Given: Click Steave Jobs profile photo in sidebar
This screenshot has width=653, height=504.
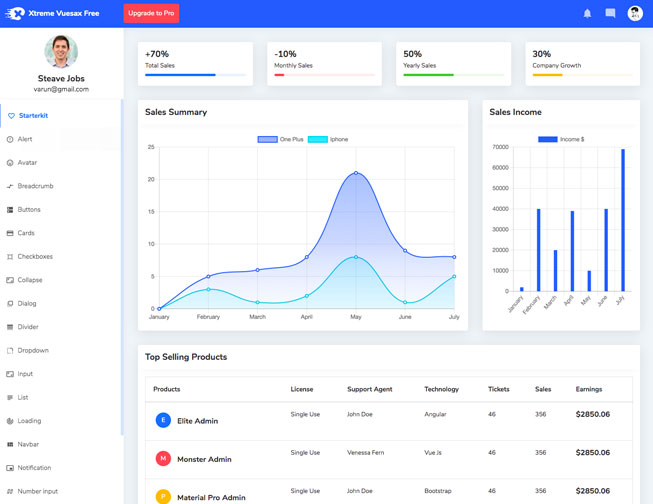Looking at the screenshot, I should pos(61,51).
